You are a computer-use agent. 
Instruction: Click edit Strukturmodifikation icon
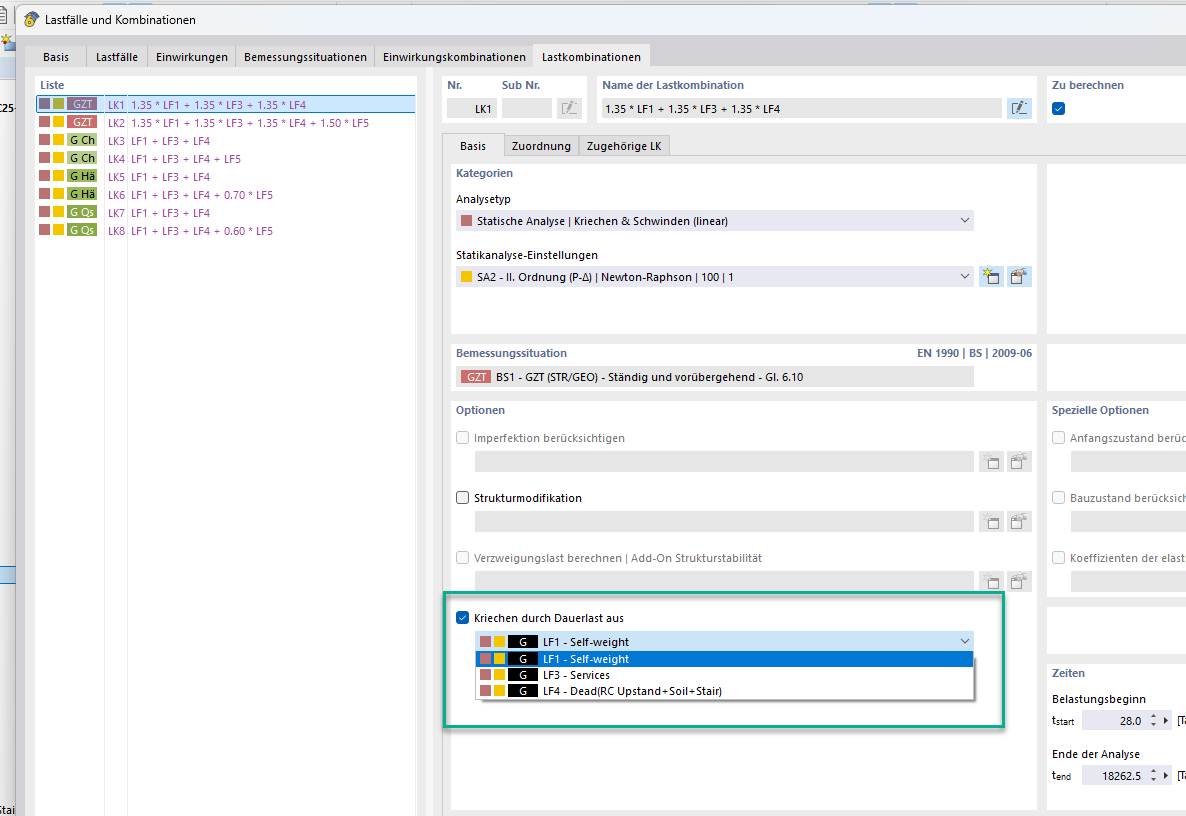pyautogui.click(x=1019, y=521)
